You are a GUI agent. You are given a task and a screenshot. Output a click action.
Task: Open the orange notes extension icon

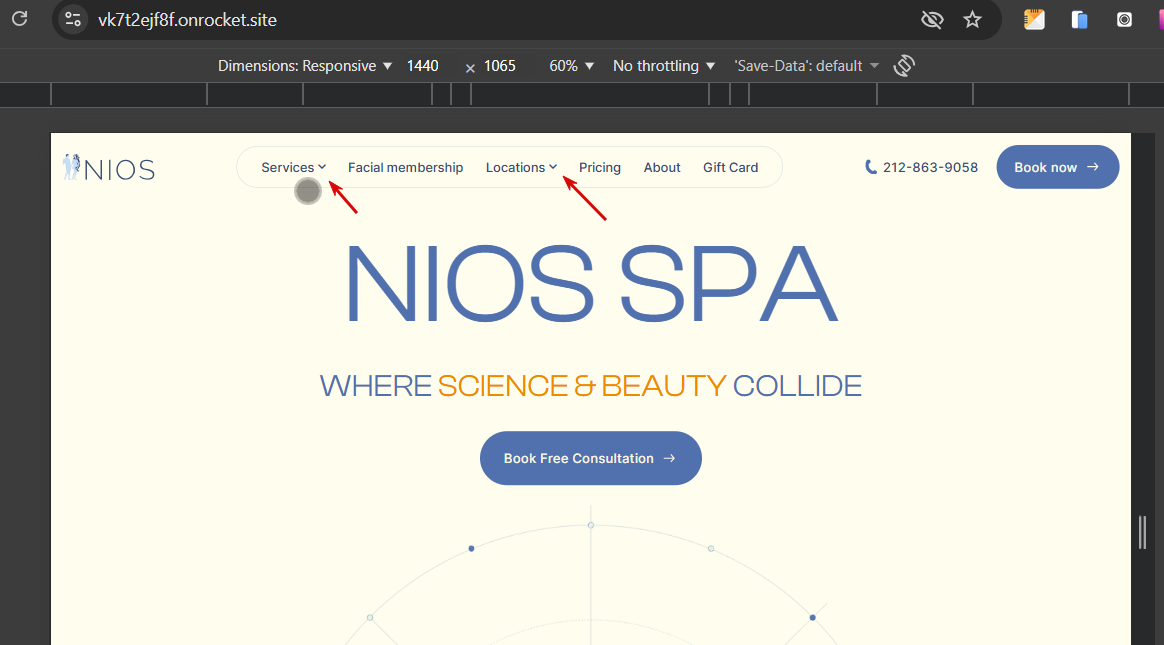pyautogui.click(x=1034, y=20)
